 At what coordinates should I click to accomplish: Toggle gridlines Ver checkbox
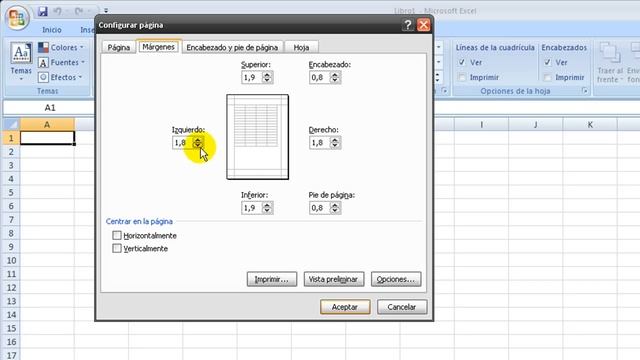[x=462, y=62]
